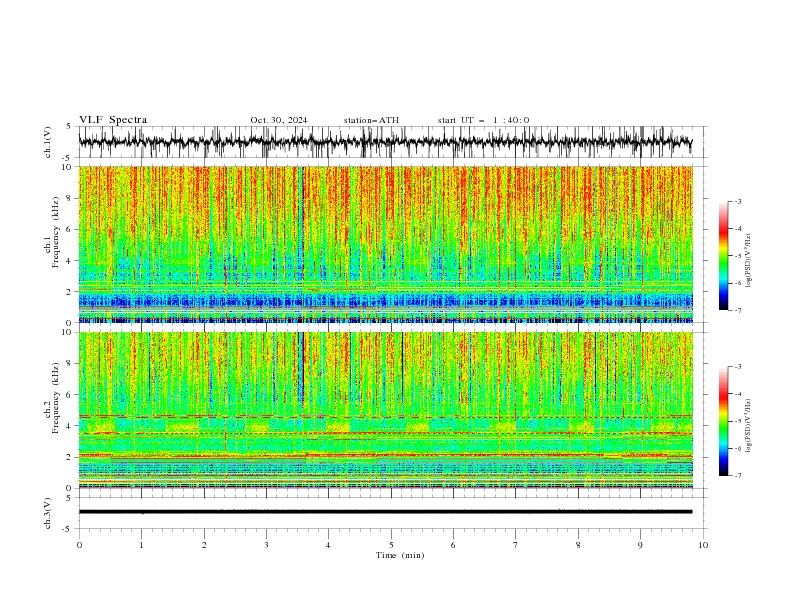Click the ch.1 Frequency (kHz) axis label

pos(52,233)
